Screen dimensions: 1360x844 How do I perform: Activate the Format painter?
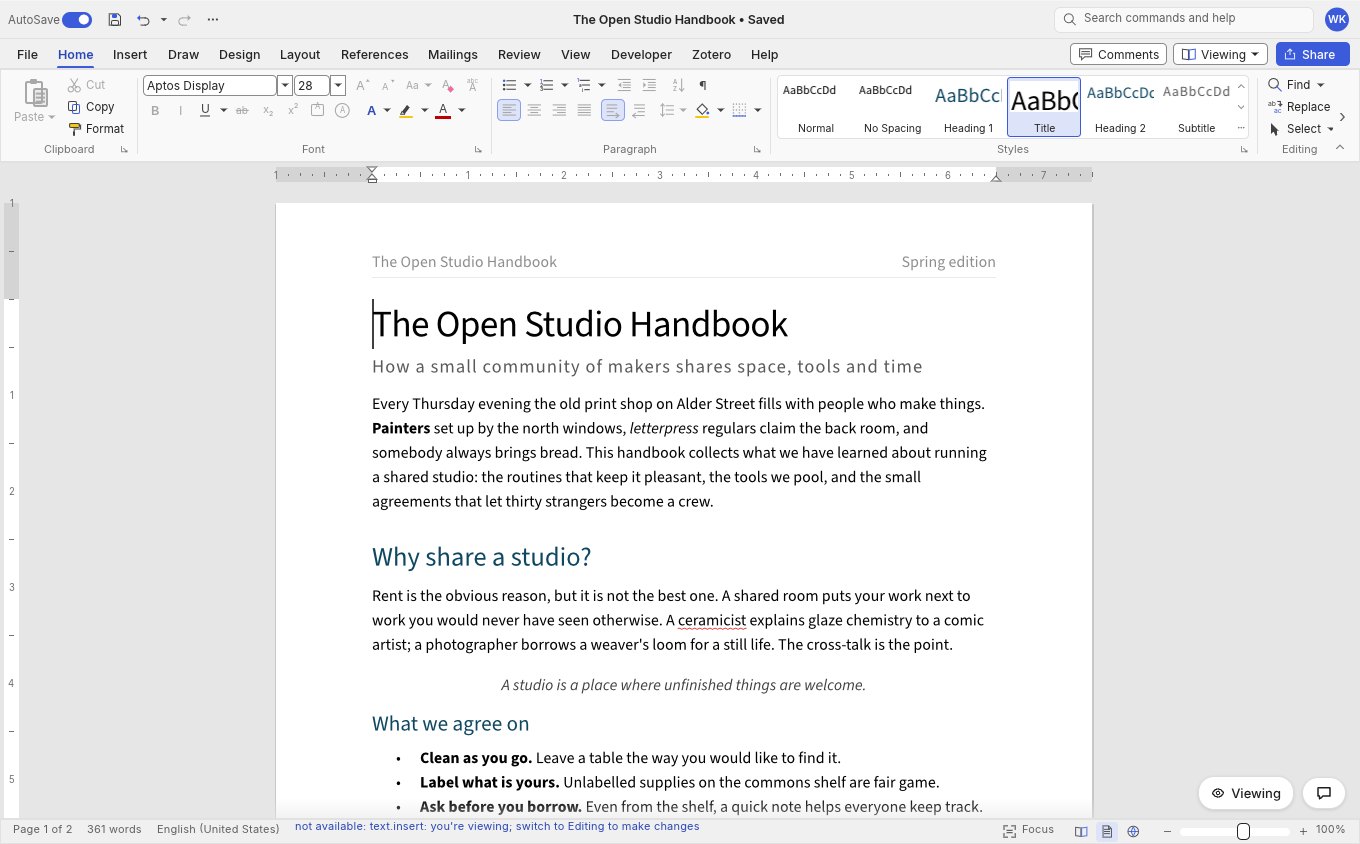(x=96, y=129)
